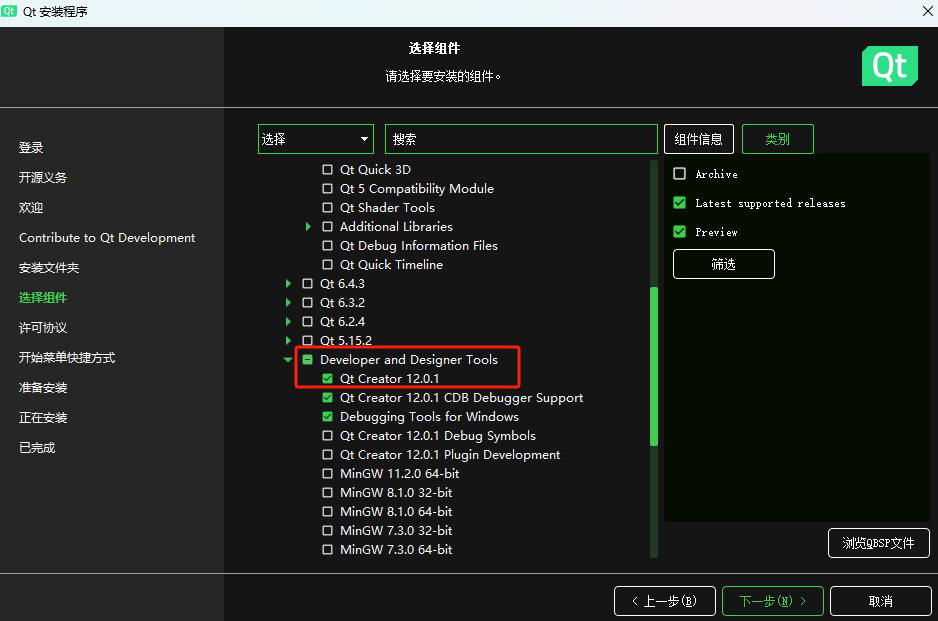Select the MinGW 11.2.0 64-bit checkbox
The image size is (938, 621).
pos(327,473)
